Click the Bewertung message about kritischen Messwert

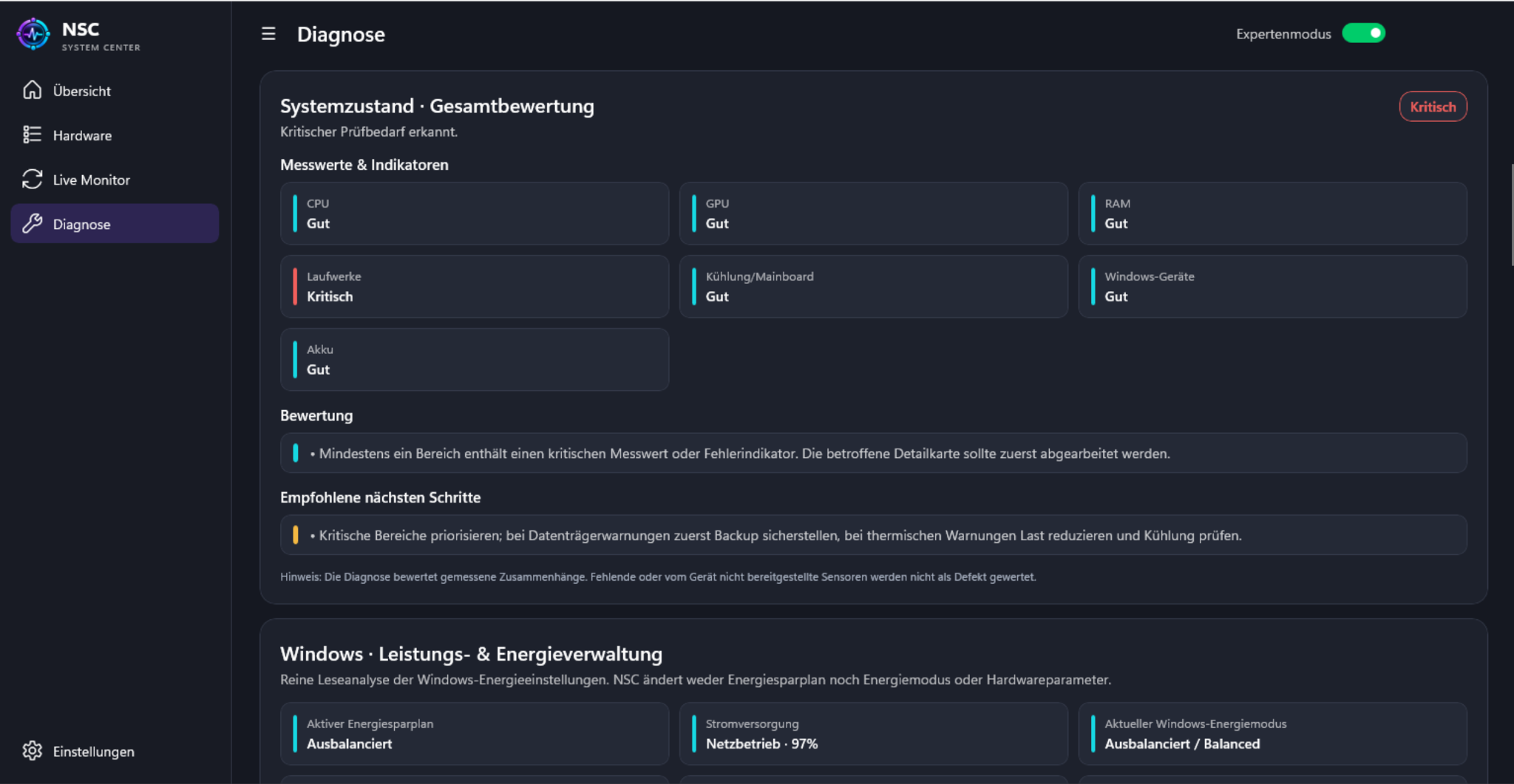point(873,453)
